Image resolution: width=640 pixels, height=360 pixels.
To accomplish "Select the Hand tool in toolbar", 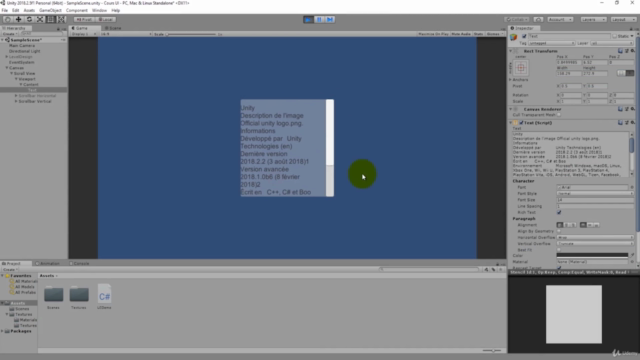I will (7, 19).
